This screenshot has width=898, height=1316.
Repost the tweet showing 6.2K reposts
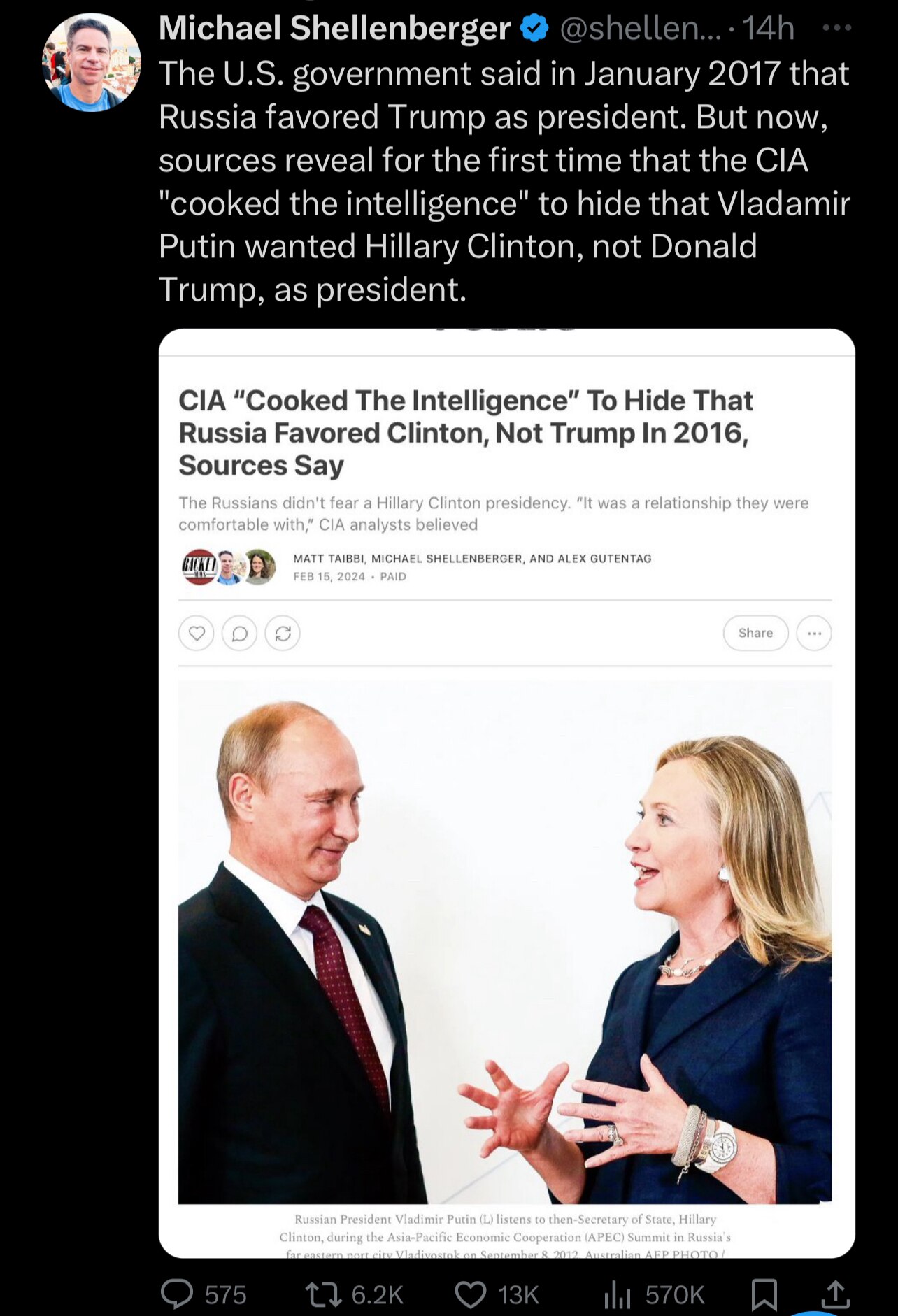point(324,1294)
